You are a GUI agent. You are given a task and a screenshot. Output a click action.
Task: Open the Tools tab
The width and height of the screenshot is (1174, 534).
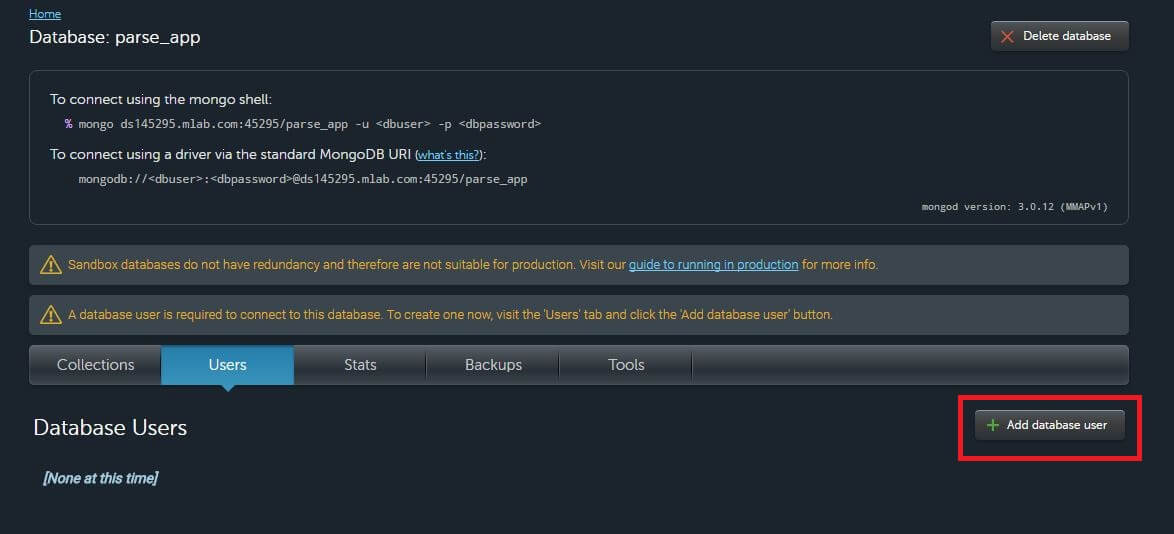point(626,365)
